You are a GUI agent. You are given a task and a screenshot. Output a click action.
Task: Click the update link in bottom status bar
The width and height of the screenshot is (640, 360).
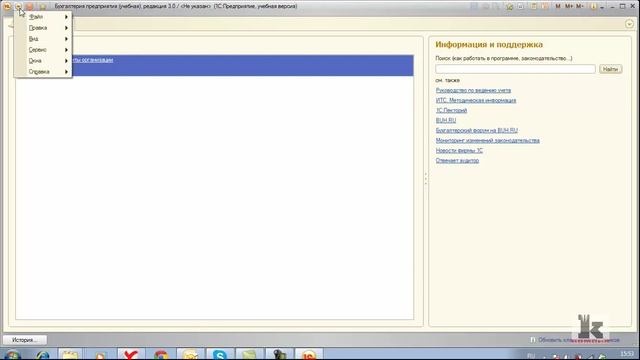579,340
